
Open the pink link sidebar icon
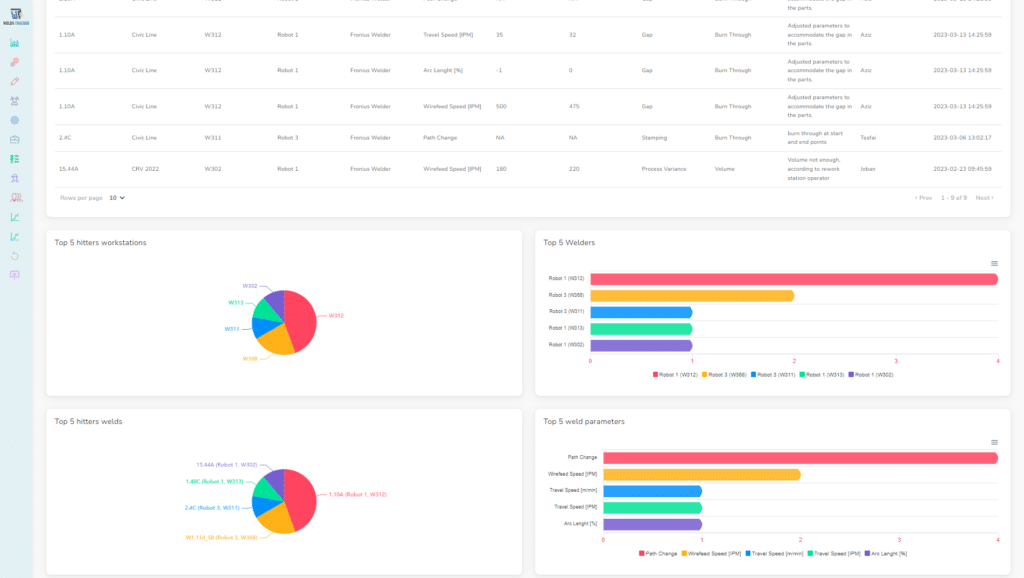tap(14, 62)
